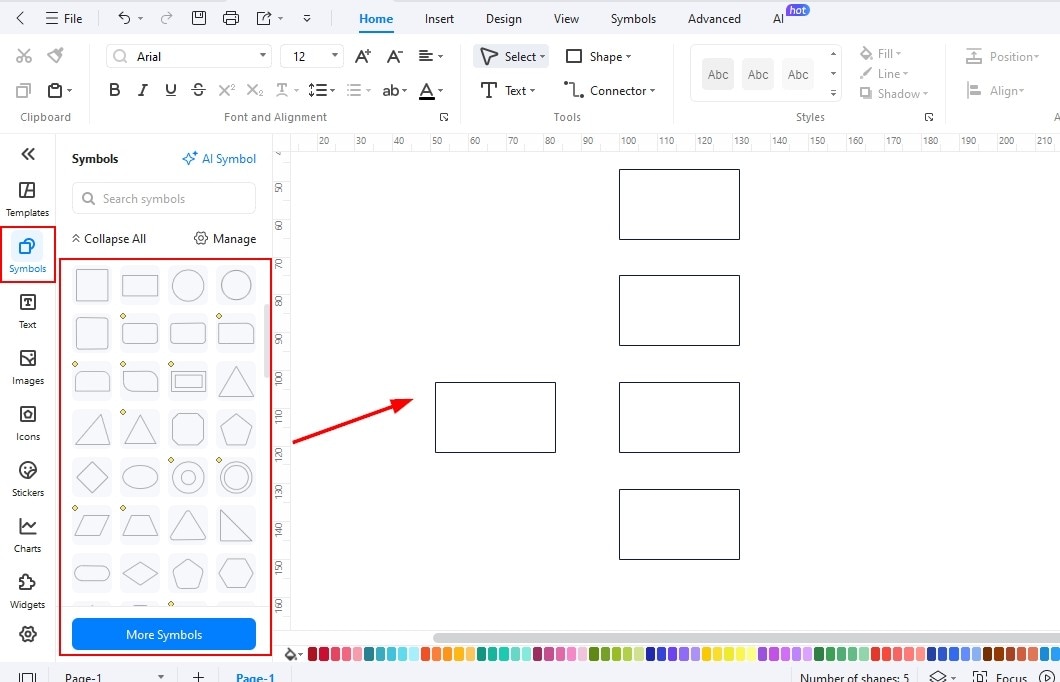Click the AI Symbol generator
This screenshot has width=1060, height=682.
click(x=219, y=158)
